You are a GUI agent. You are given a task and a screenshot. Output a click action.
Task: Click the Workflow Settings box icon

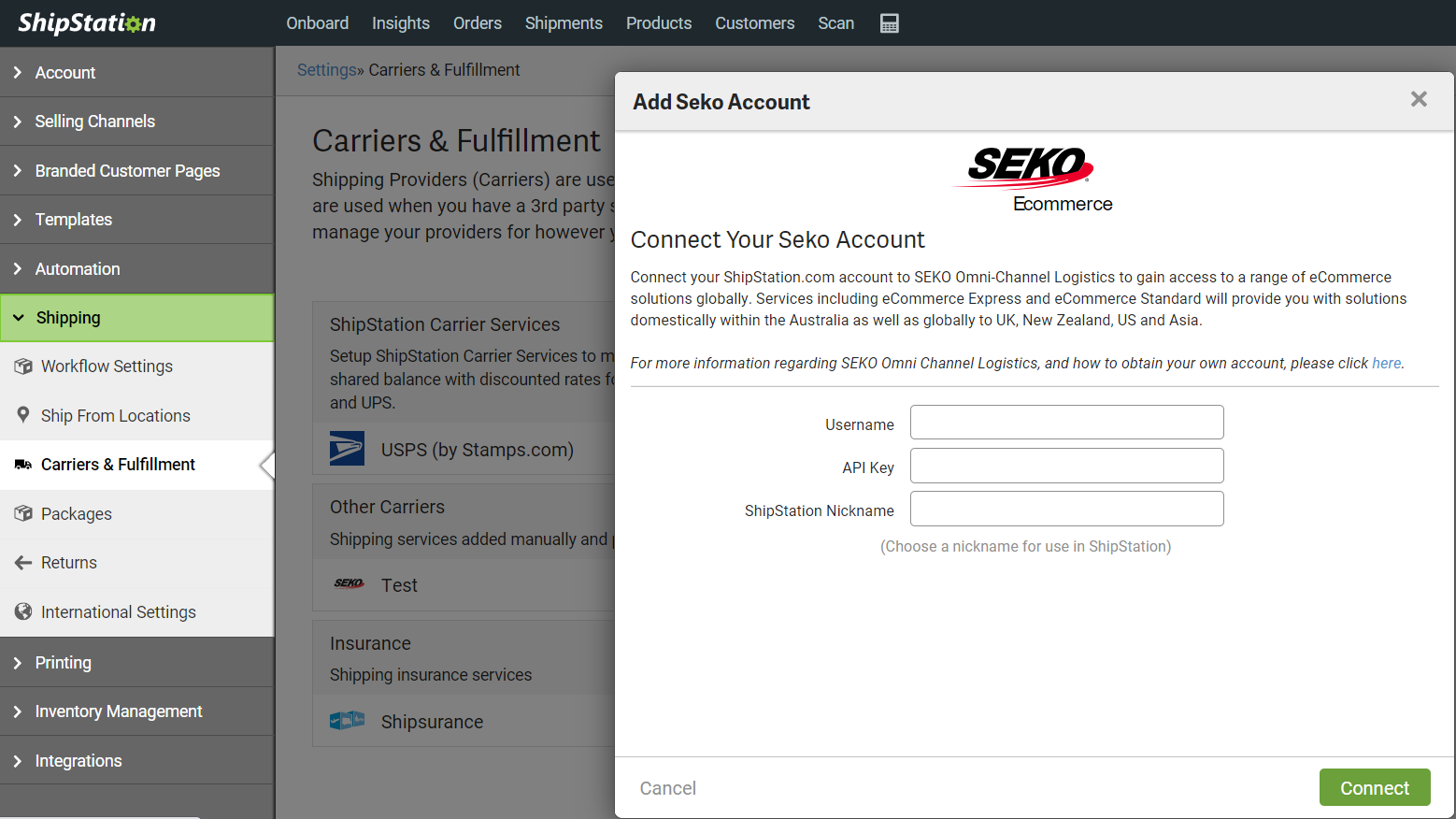(23, 366)
